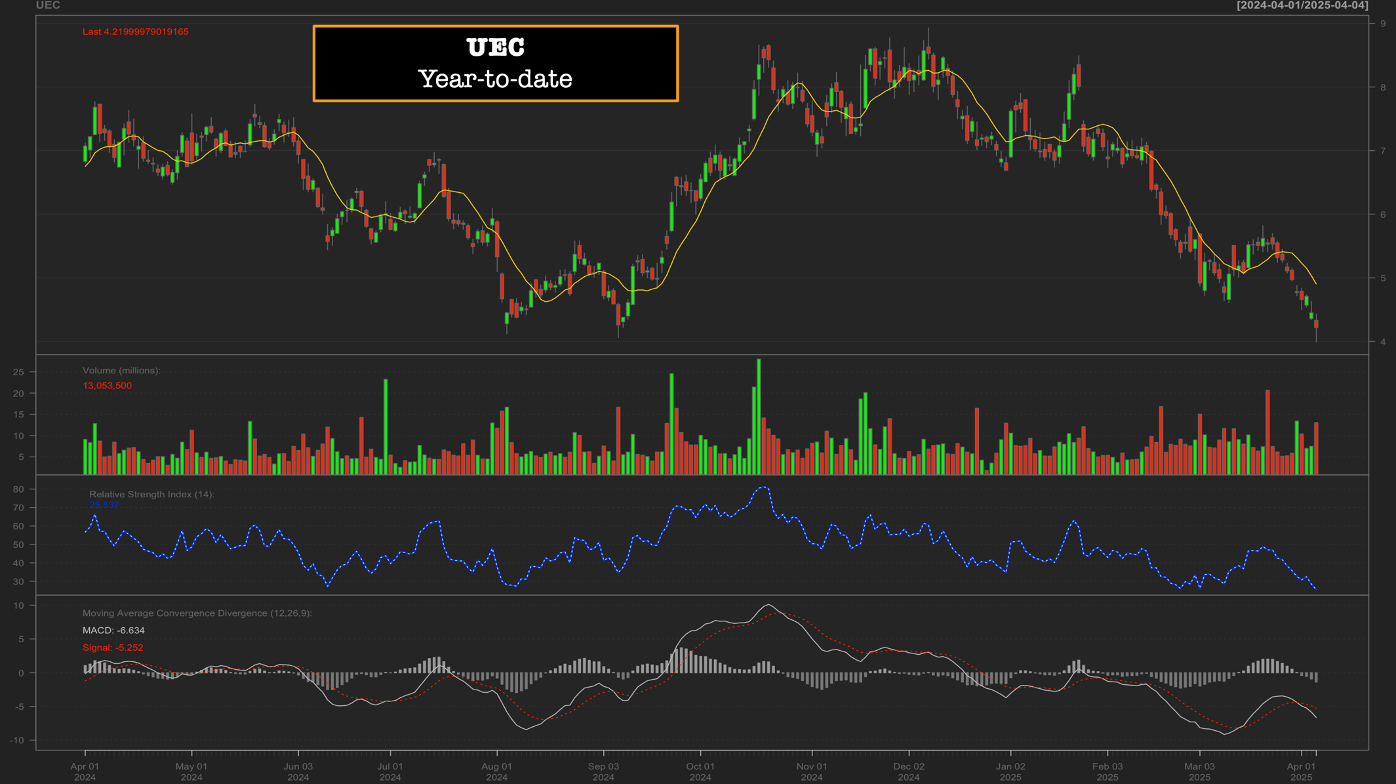This screenshot has height=784, width=1396.
Task: Click the RSI axis tick '60'
Action: [18, 526]
